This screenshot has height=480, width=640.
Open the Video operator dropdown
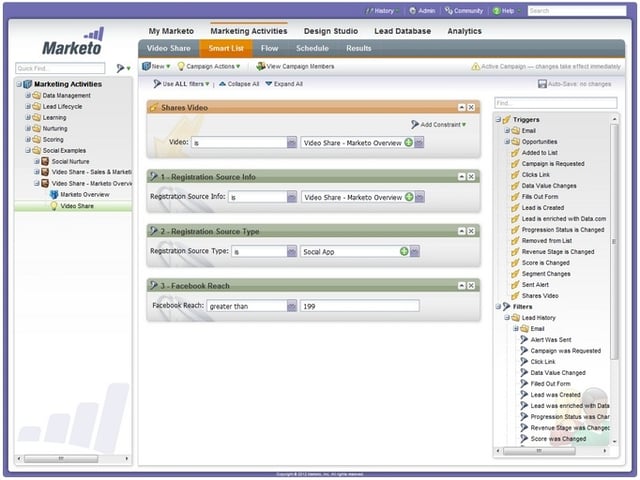(x=291, y=142)
